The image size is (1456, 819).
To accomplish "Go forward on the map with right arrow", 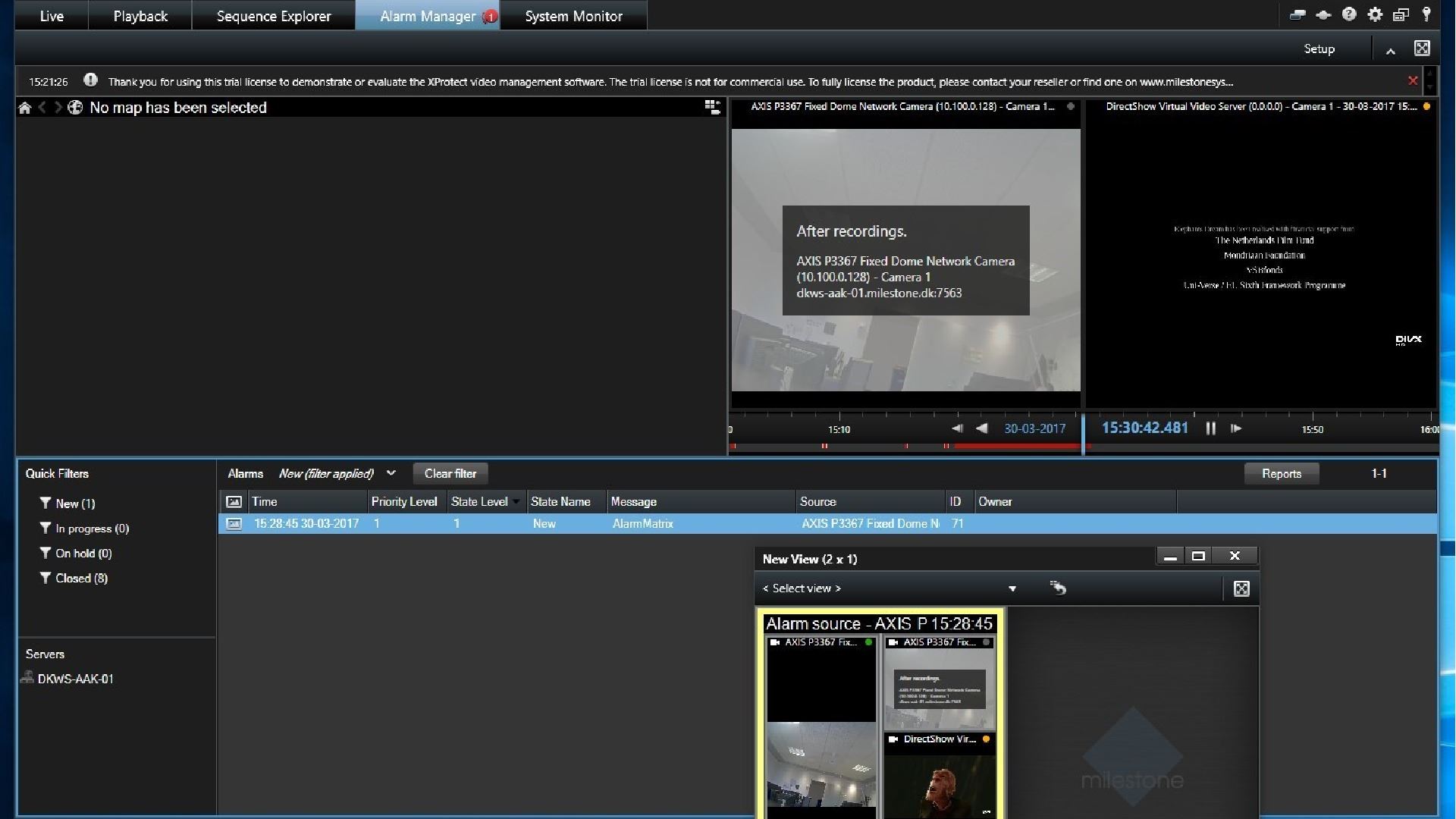I will click(58, 108).
